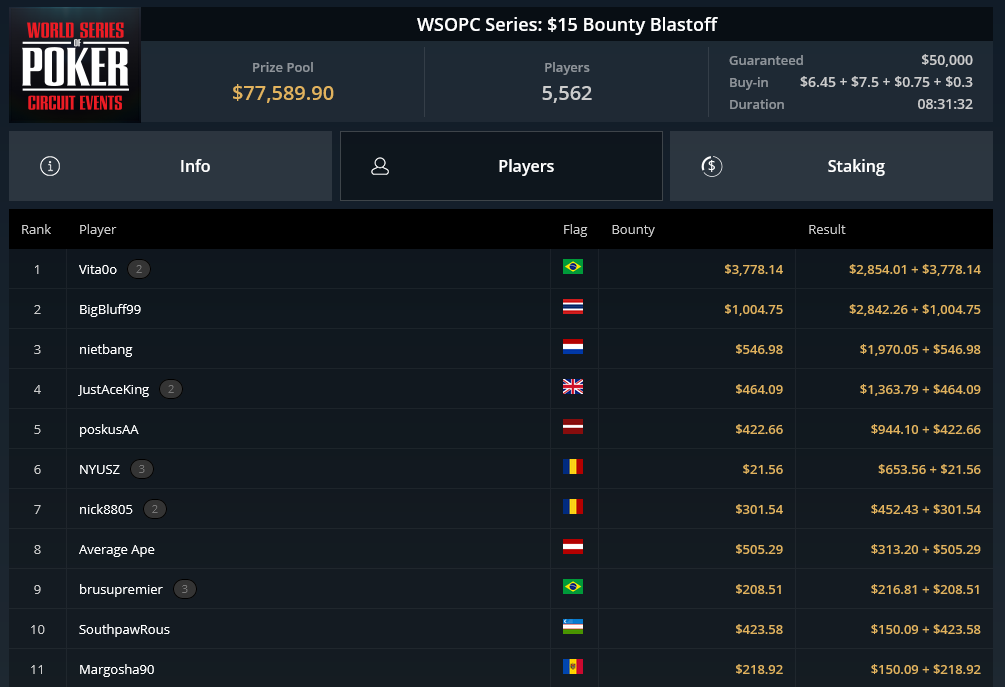
Task: Click the re-entry badge next to NYUSZ
Action: 142,469
